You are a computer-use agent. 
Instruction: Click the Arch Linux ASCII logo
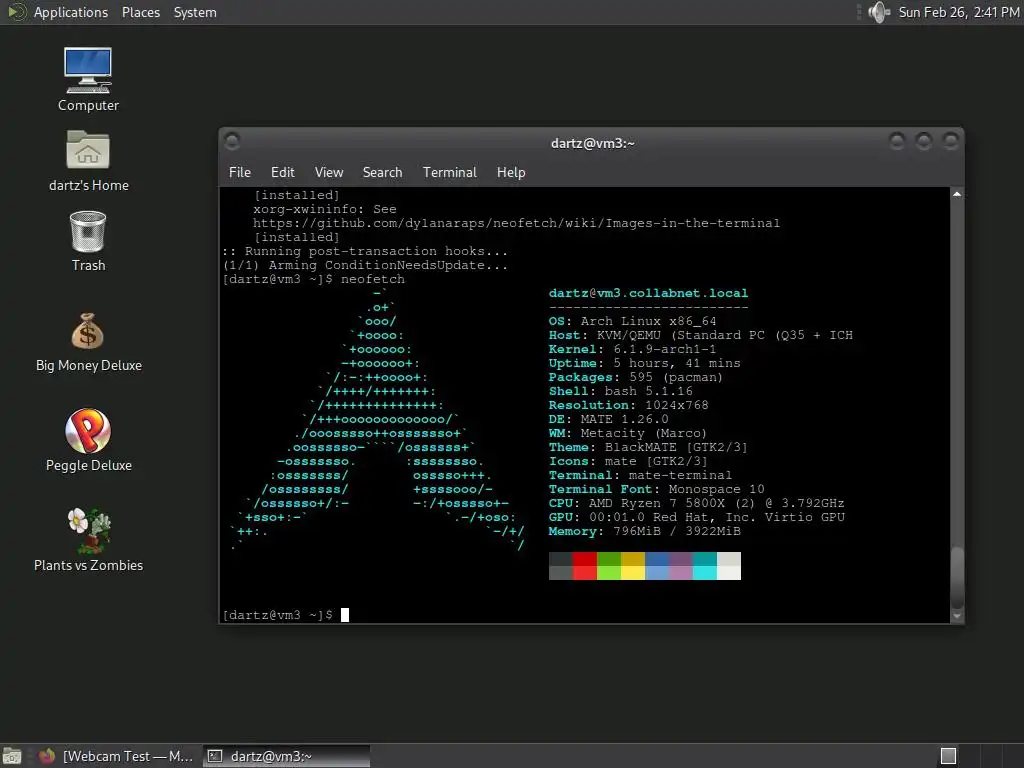click(x=377, y=419)
